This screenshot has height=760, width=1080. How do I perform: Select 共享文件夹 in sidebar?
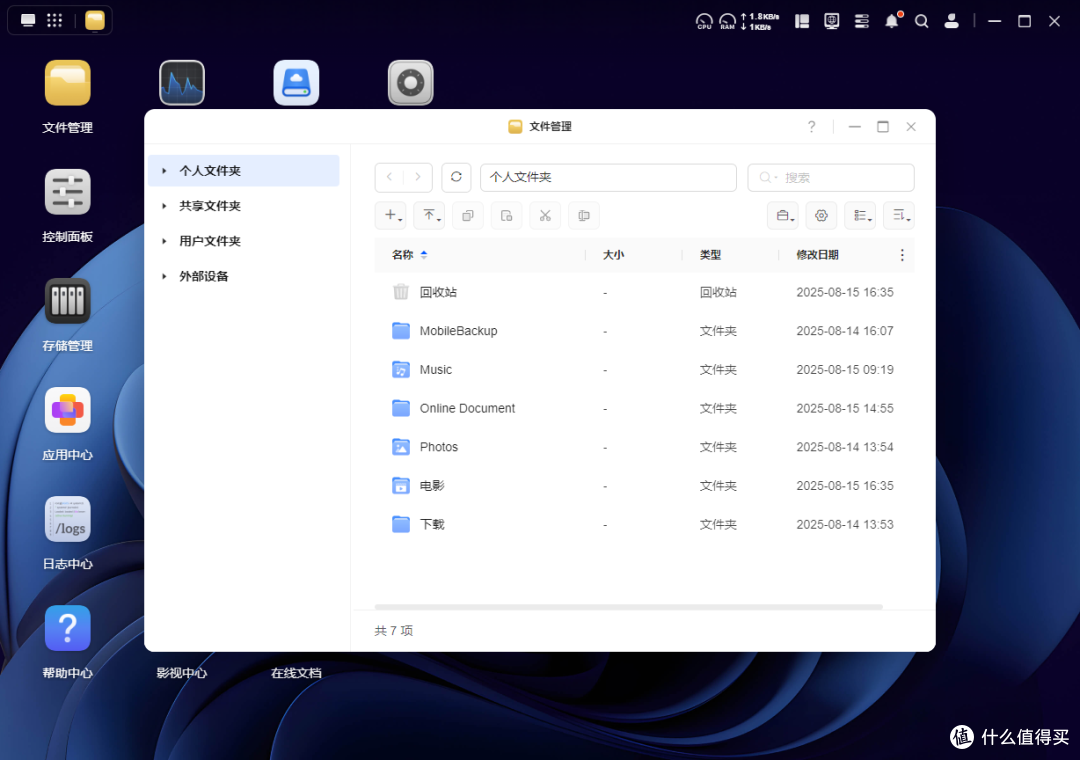(x=244, y=206)
